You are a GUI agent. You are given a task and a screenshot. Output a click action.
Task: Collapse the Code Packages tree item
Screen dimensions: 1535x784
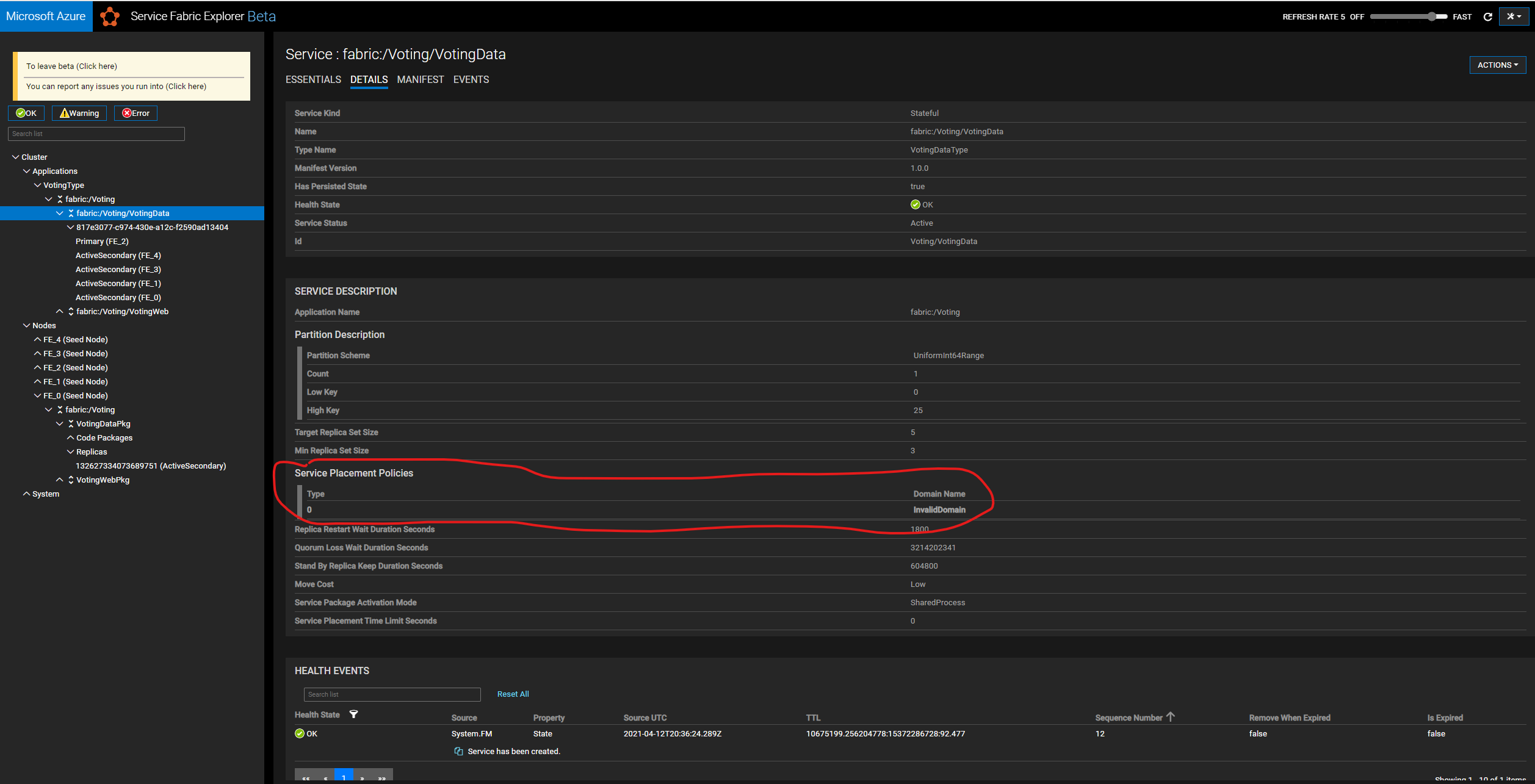pyautogui.click(x=70, y=437)
